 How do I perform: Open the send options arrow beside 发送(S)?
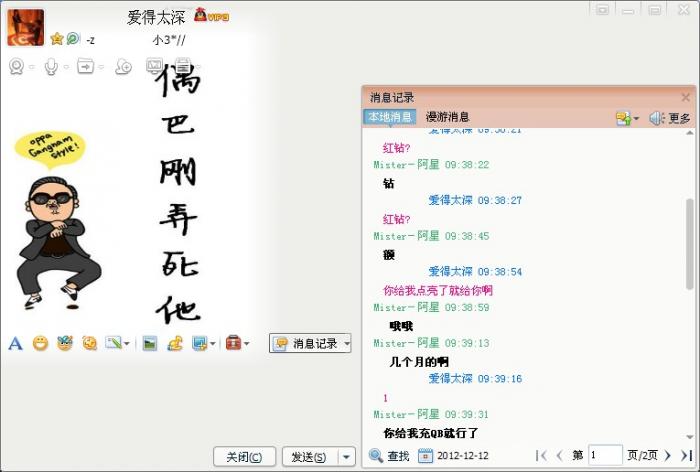point(346,457)
